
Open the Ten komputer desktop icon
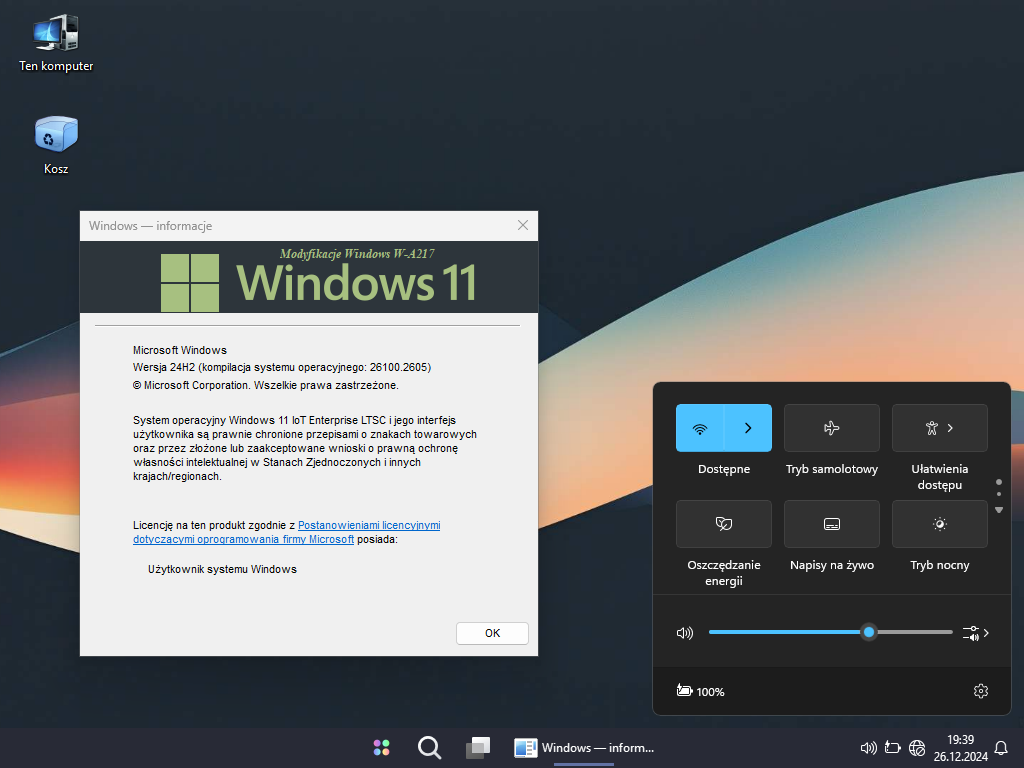[x=56, y=35]
